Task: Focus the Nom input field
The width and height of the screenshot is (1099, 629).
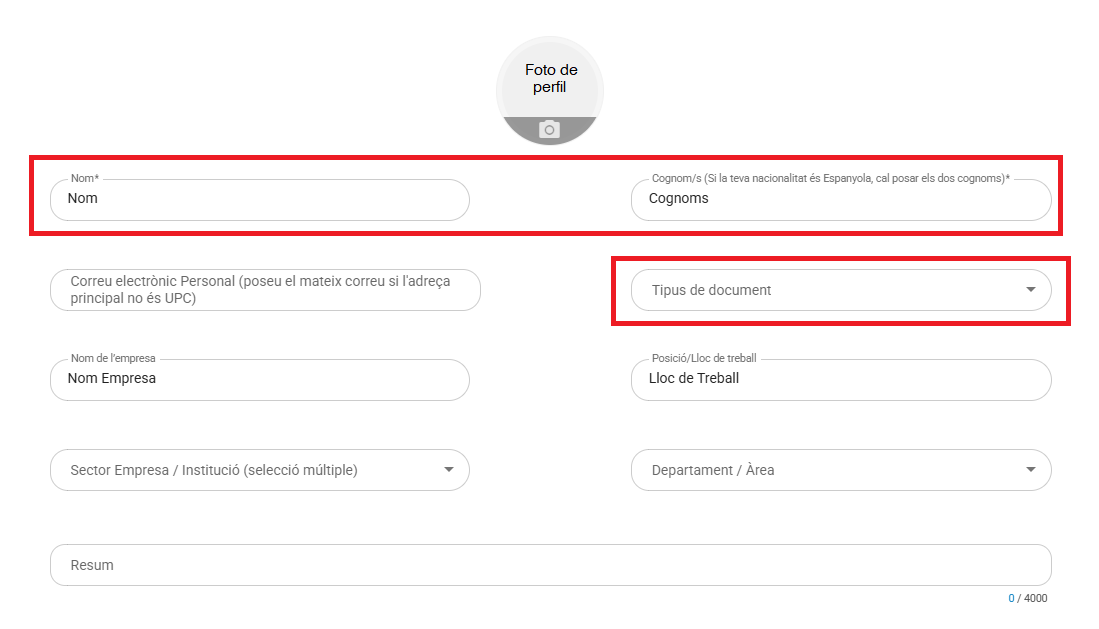Action: click(x=260, y=199)
